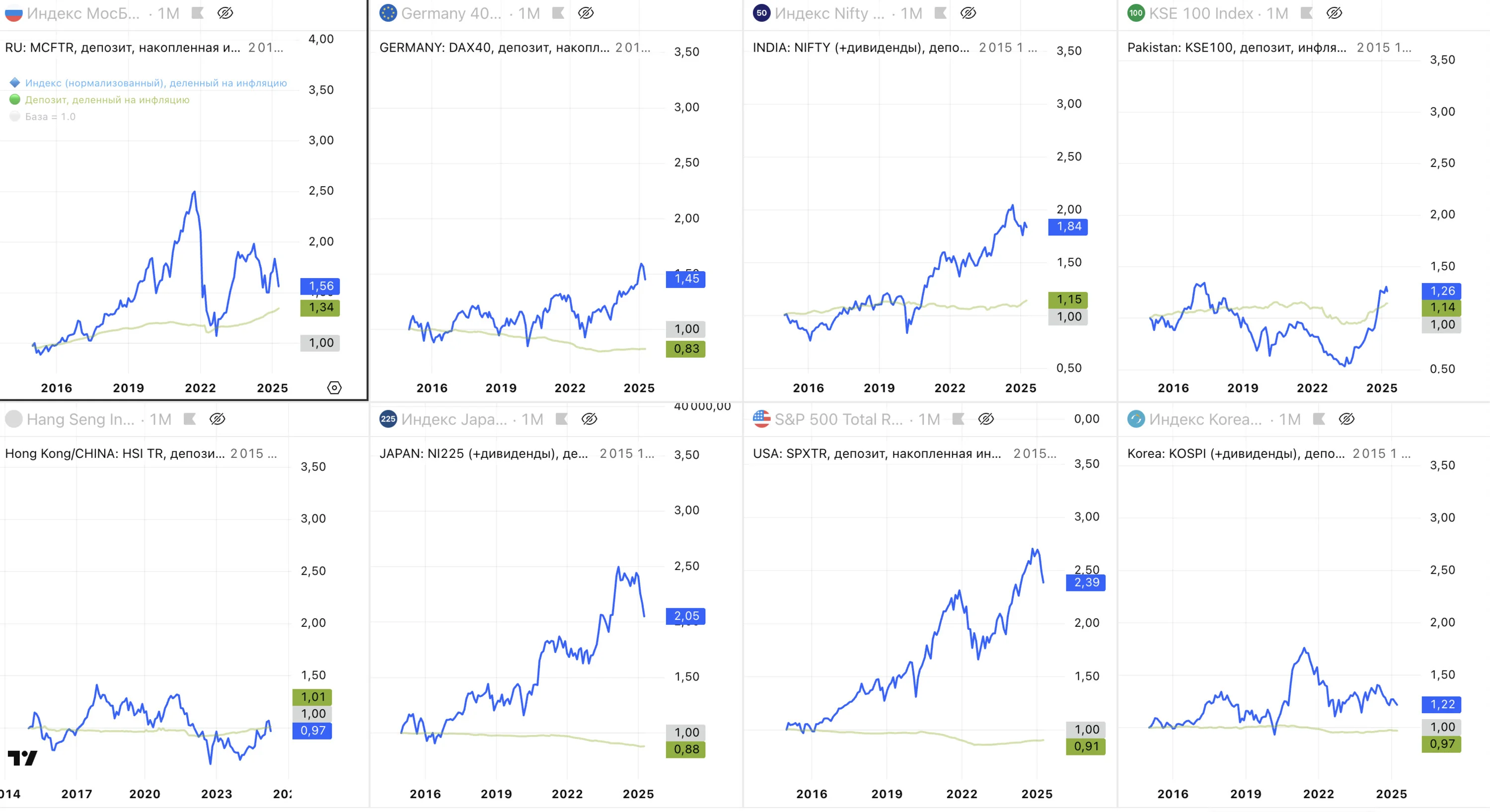Toggle visibility eye for the MOEX index symbol

pyautogui.click(x=225, y=13)
